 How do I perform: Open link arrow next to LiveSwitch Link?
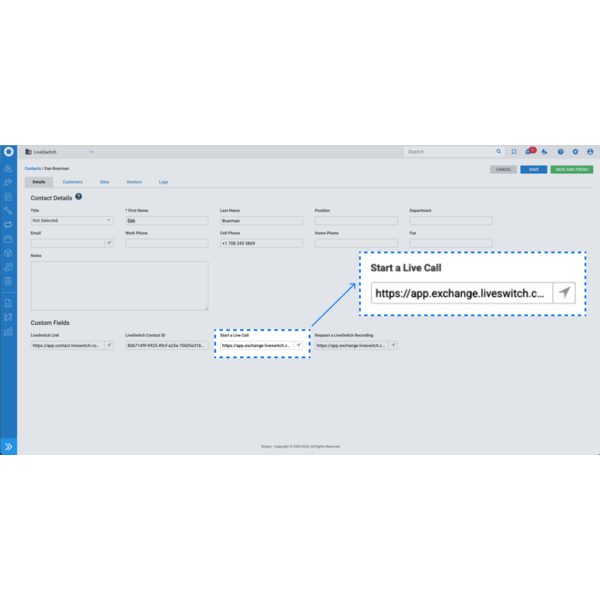109,345
